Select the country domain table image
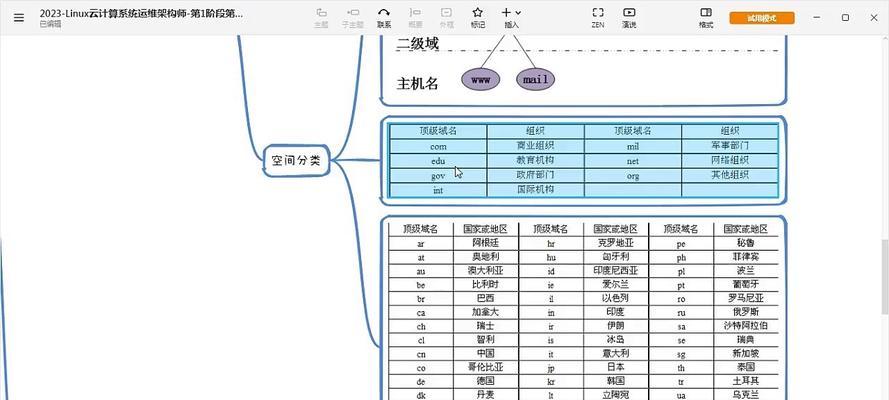The height and width of the screenshot is (400, 889). [583, 309]
